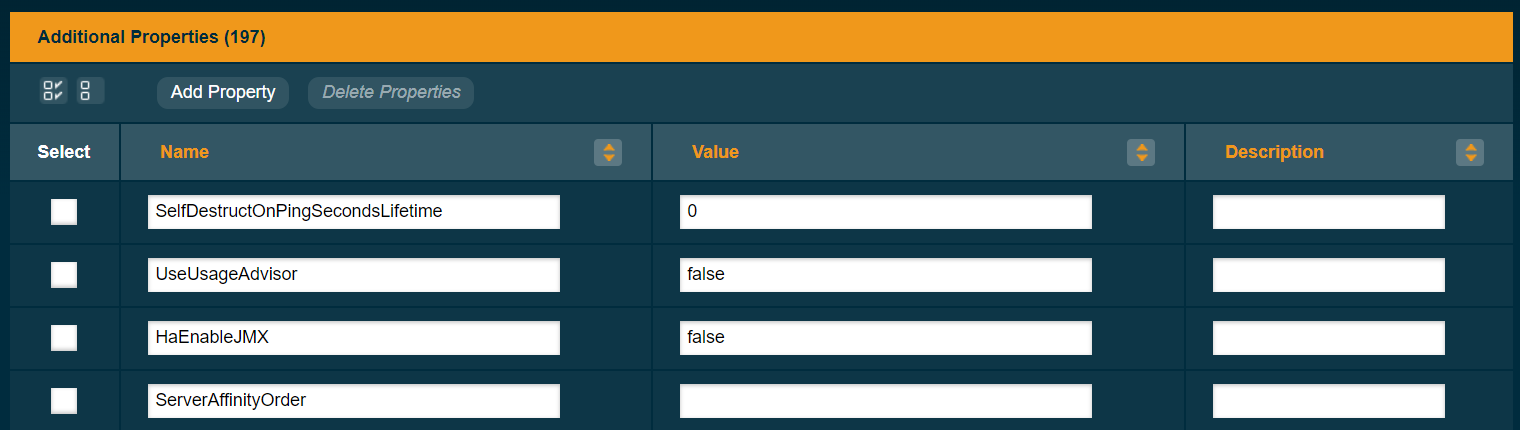Click the Name column header label
The width and height of the screenshot is (1520, 430).
click(184, 152)
